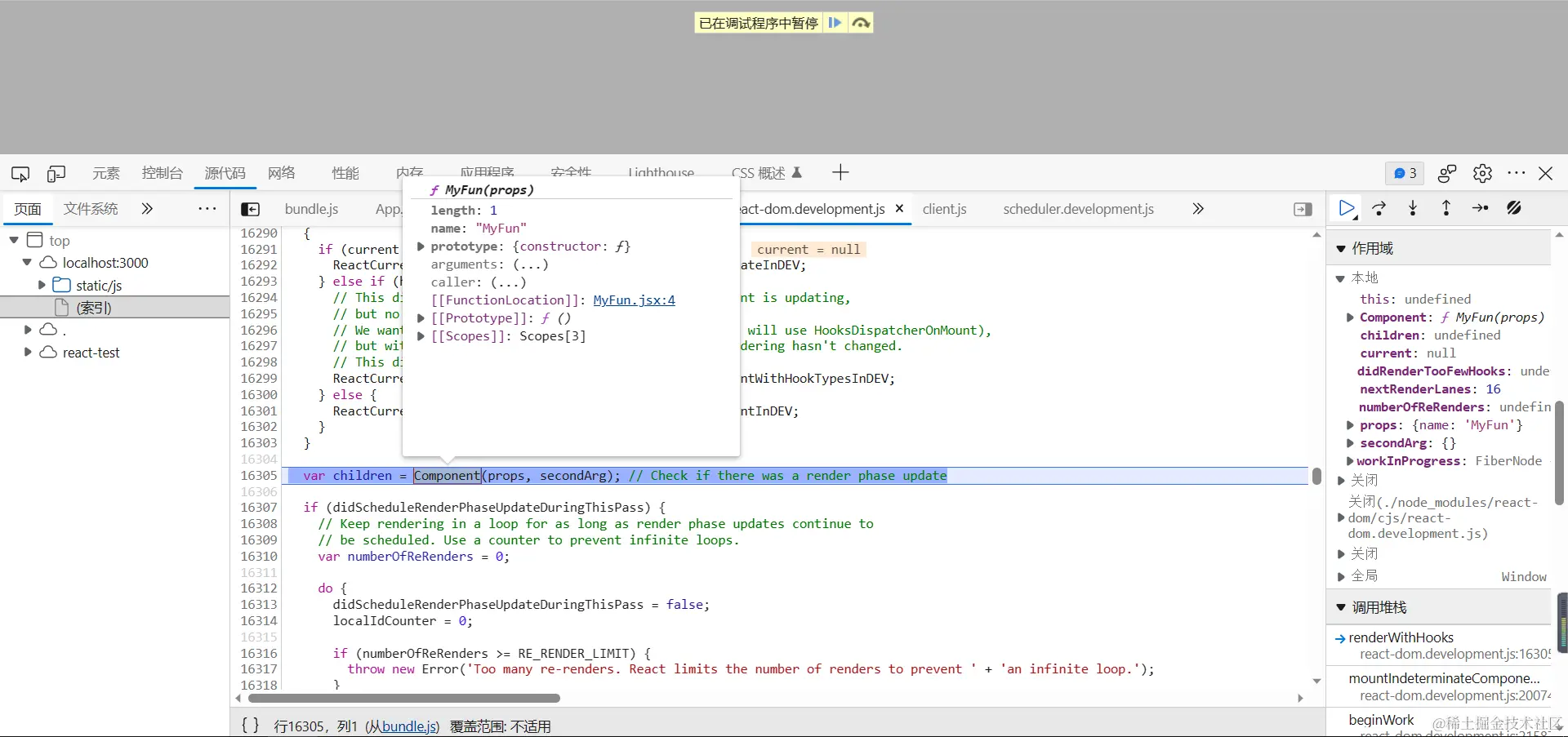The image size is (1568, 737).
Task: Open the 性能 tab
Action: click(x=345, y=173)
